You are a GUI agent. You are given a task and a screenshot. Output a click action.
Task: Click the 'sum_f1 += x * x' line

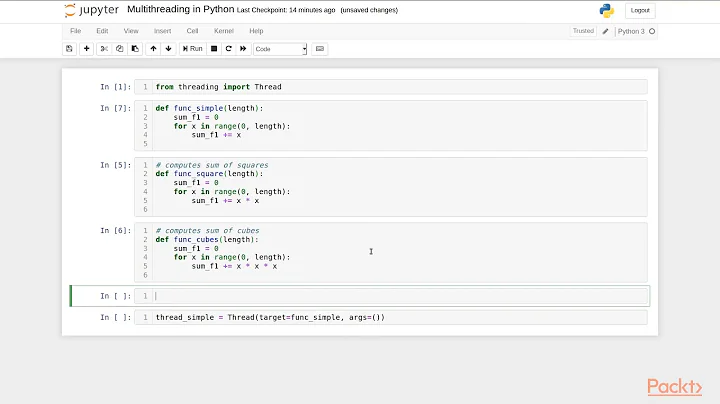click(x=225, y=201)
